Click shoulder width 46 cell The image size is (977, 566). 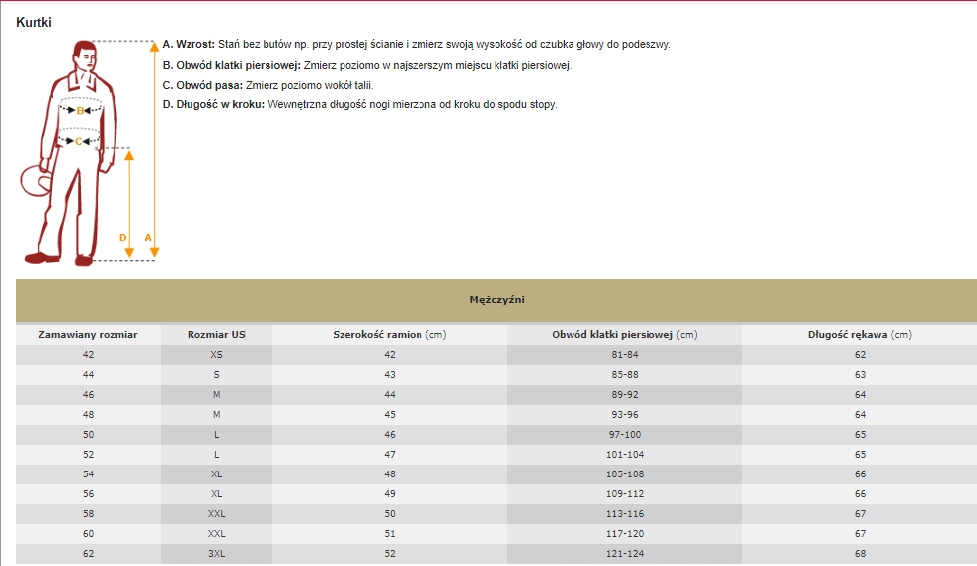click(389, 434)
